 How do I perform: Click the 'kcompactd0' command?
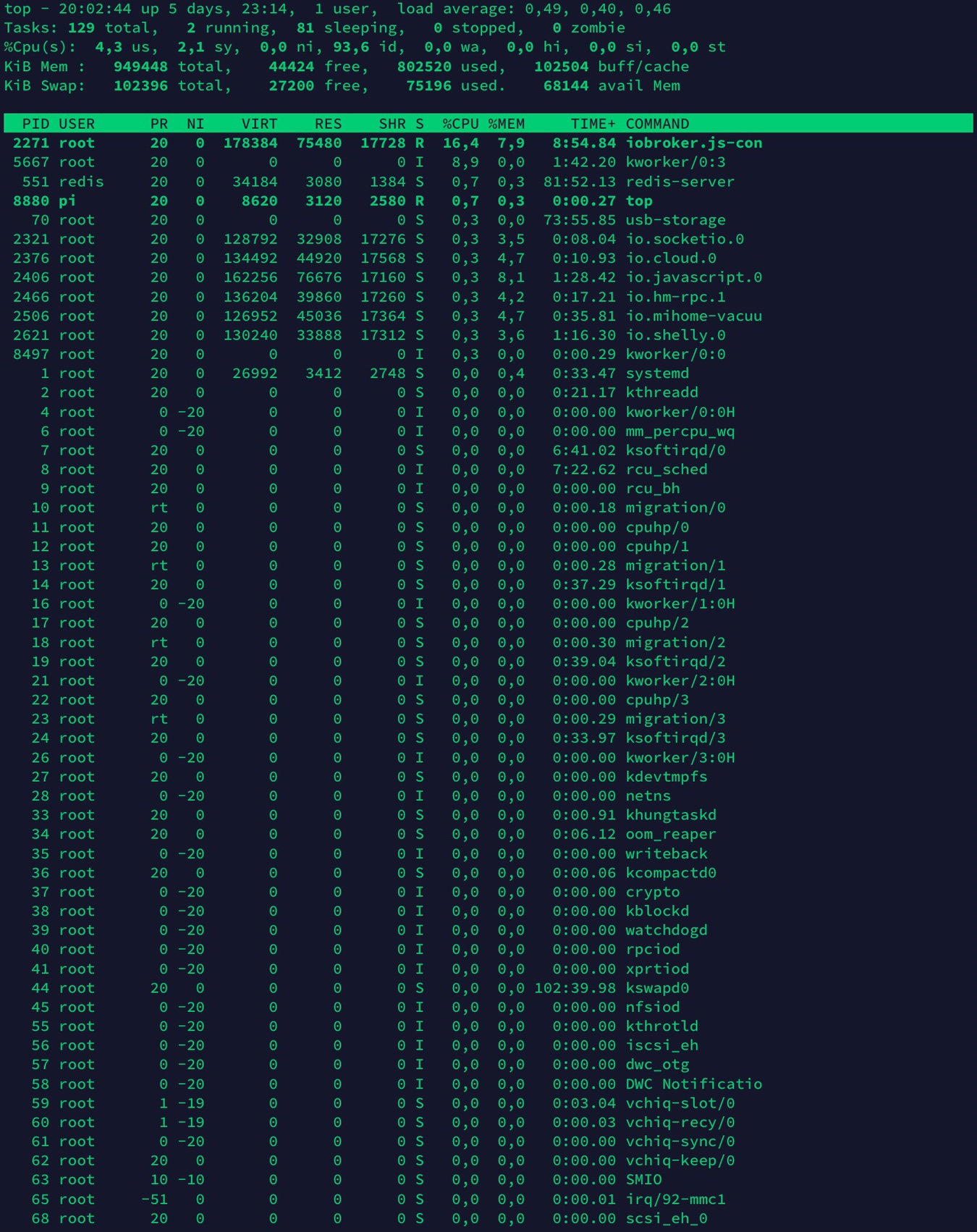671,873
